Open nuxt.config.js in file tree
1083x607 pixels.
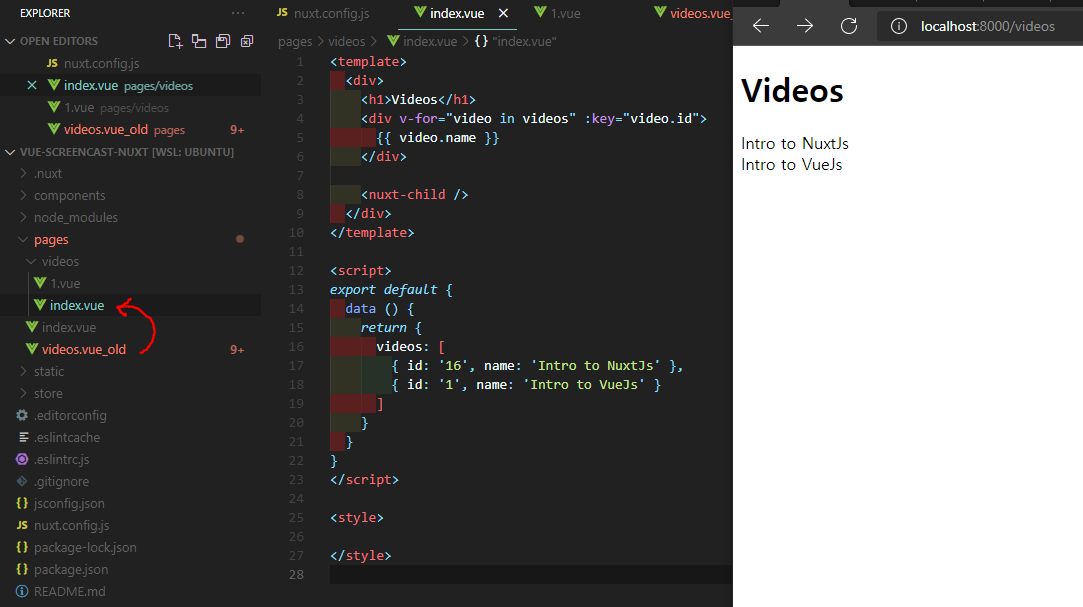pos(71,526)
